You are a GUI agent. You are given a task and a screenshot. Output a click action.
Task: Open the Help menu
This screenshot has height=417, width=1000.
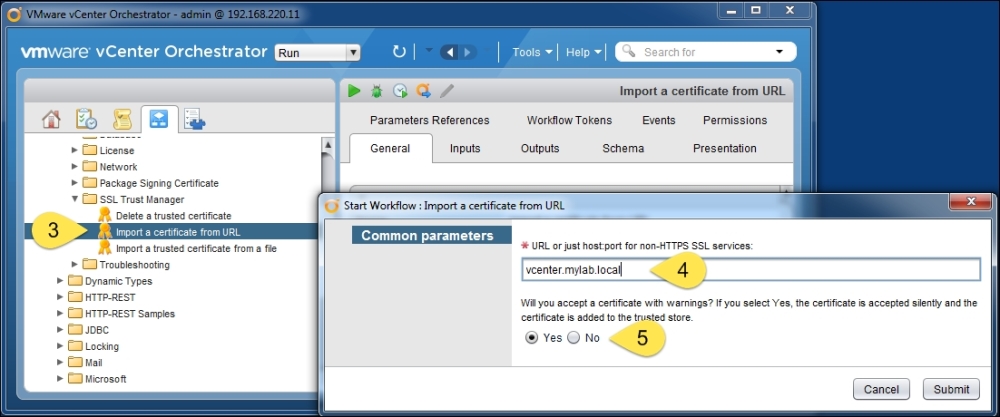(583, 52)
